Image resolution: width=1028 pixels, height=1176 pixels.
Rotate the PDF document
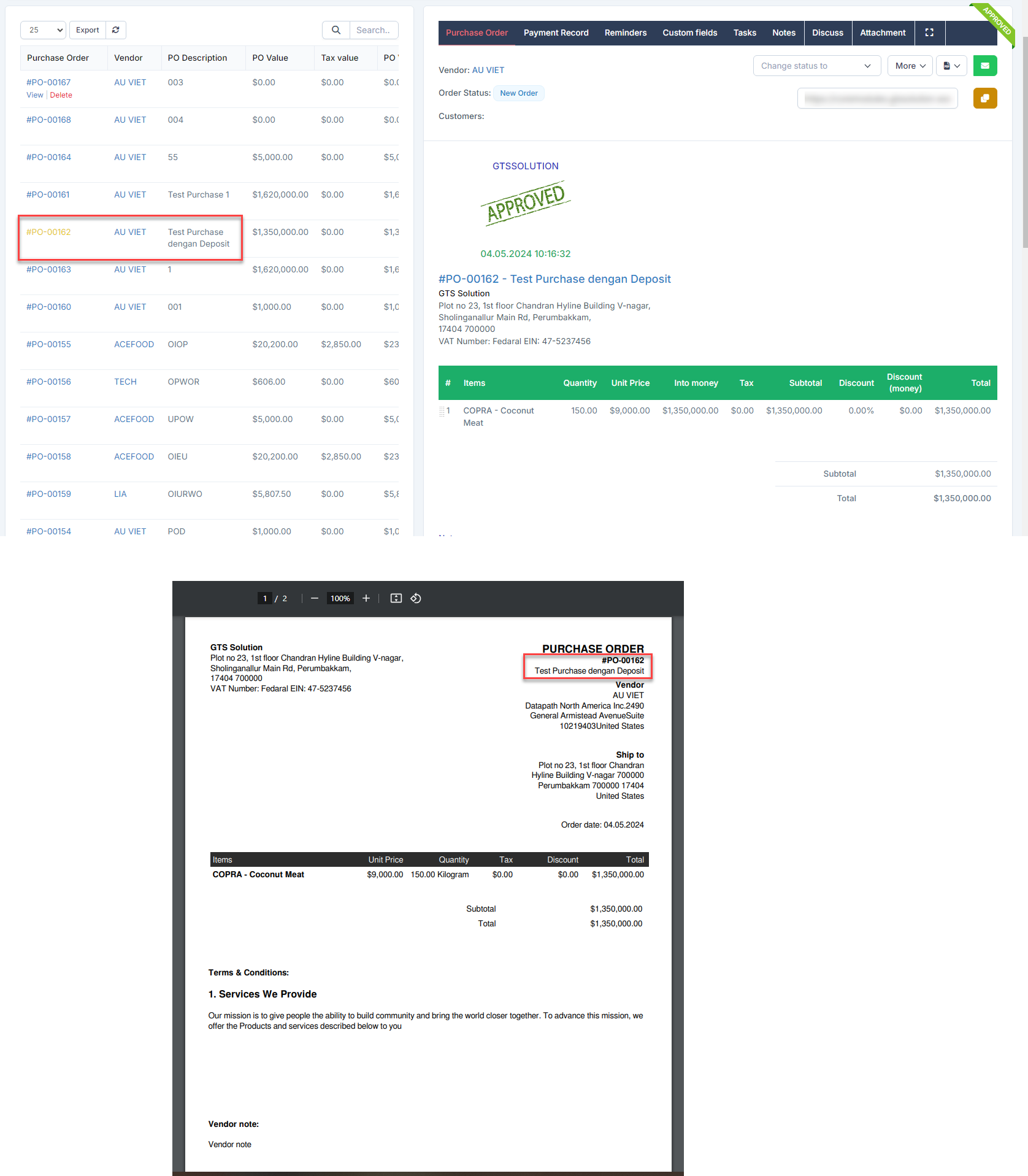[x=416, y=598]
